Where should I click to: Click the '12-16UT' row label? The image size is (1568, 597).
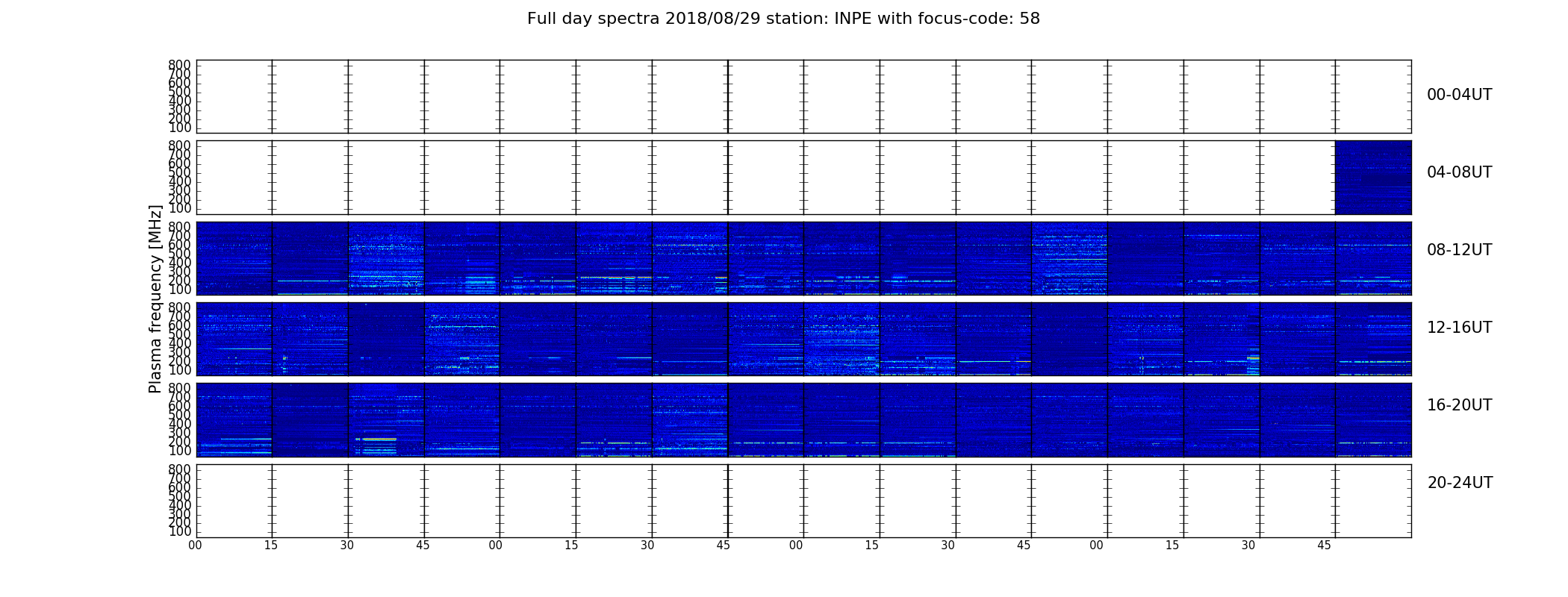coord(1459,328)
